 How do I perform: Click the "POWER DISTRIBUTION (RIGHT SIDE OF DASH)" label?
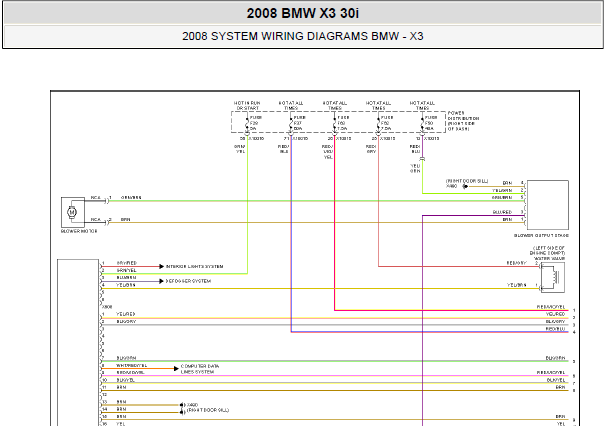click(x=463, y=121)
